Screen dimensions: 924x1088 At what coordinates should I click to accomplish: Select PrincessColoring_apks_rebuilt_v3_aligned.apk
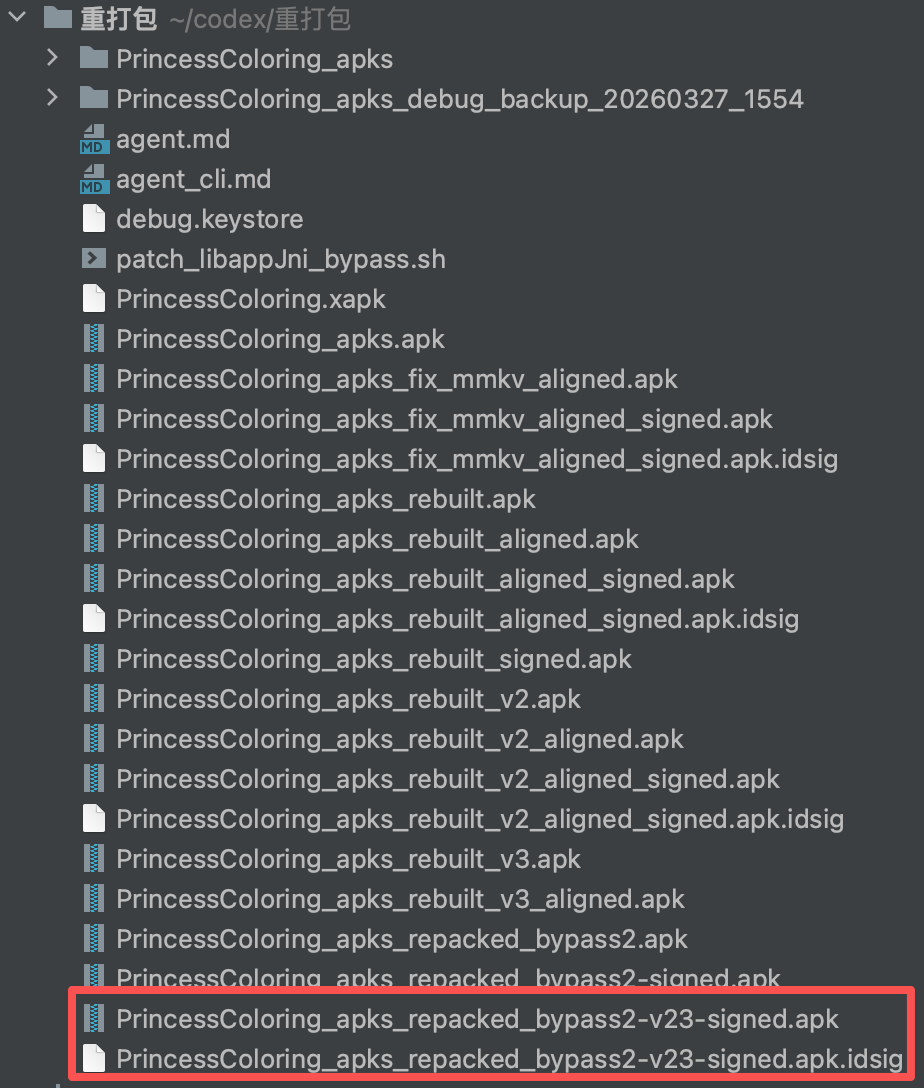tap(400, 899)
